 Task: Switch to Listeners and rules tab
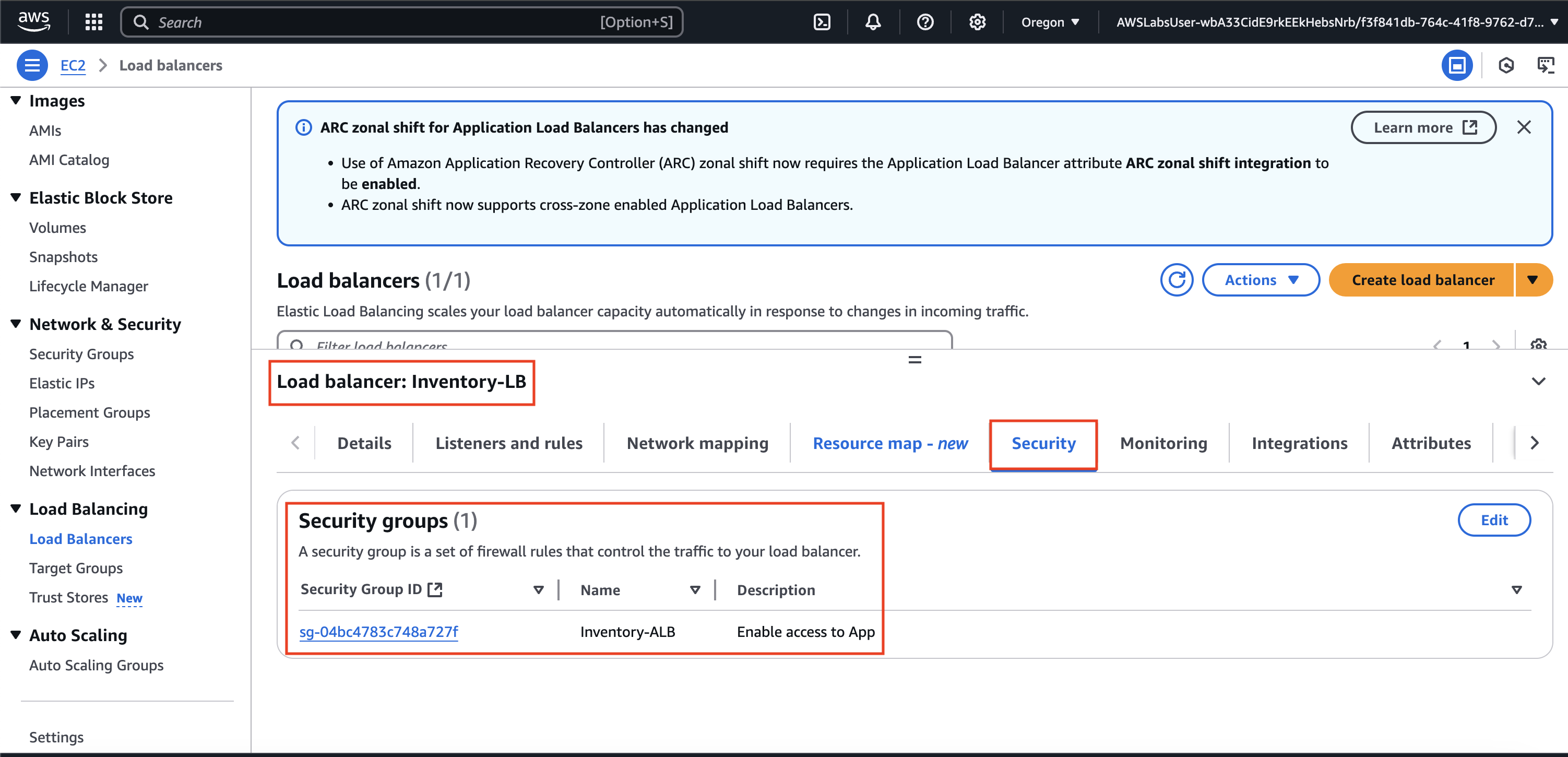pyautogui.click(x=509, y=443)
